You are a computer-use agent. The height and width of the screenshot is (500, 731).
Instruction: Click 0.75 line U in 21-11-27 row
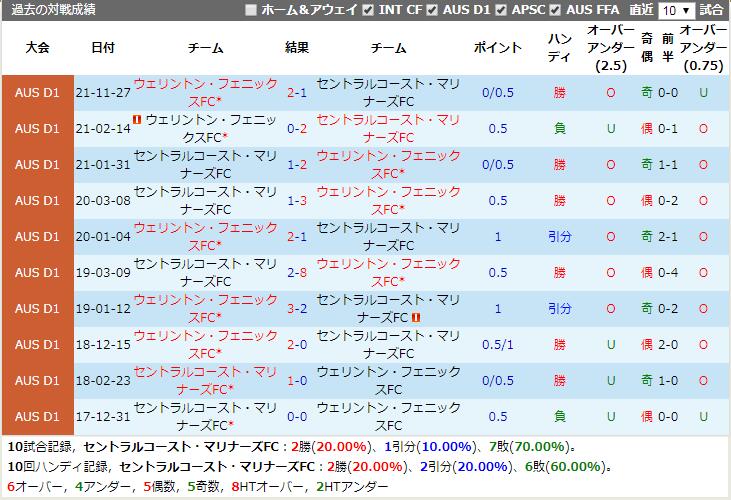(703, 93)
